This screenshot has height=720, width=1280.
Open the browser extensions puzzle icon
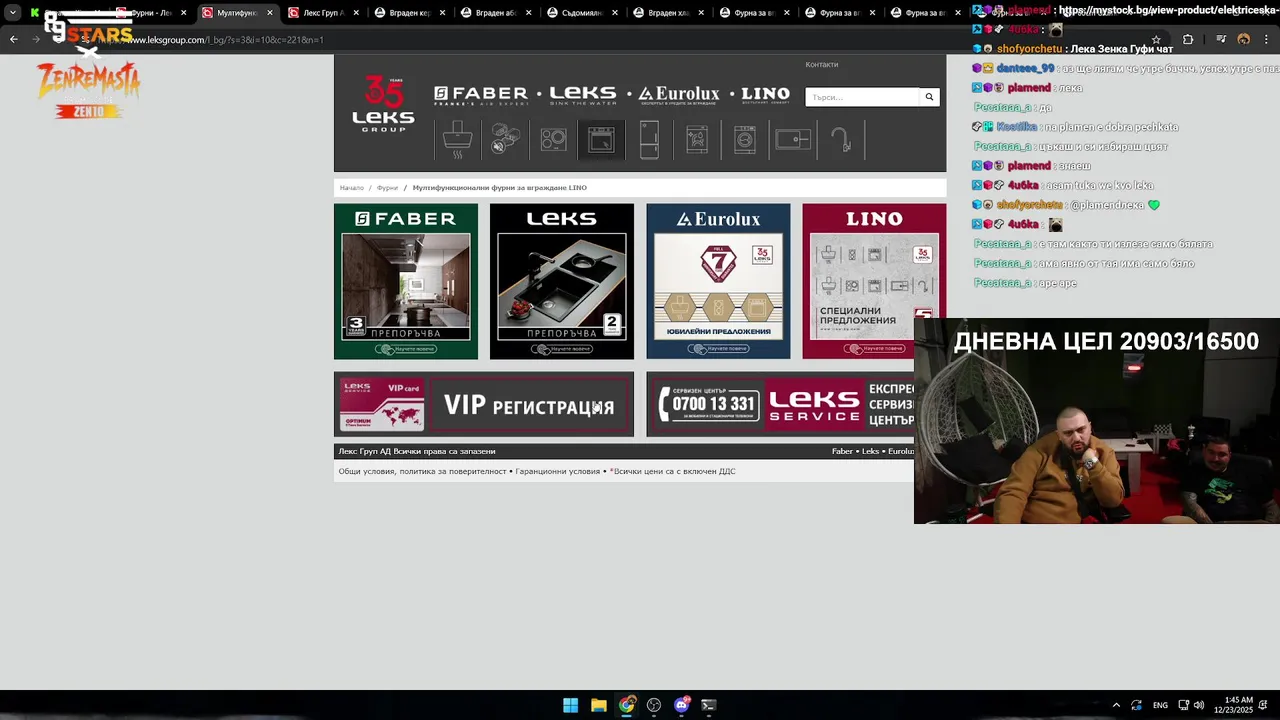tap(1188, 39)
